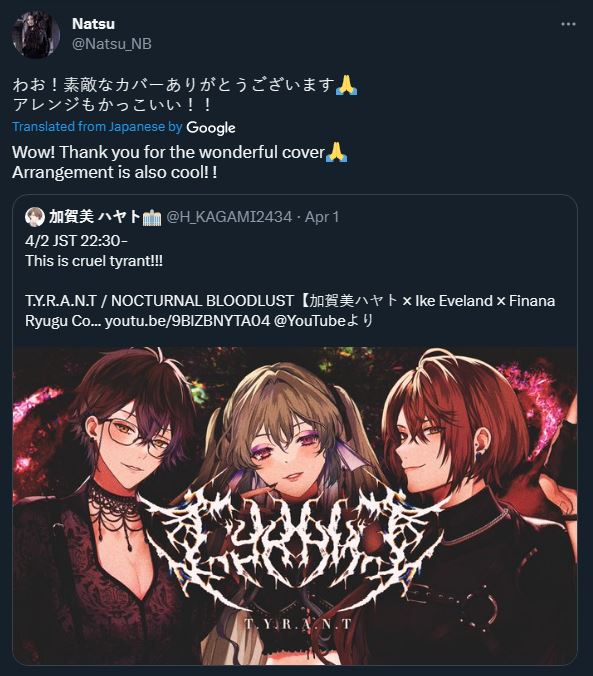Click the 'Apr 1' timestamp

[x=322, y=217]
